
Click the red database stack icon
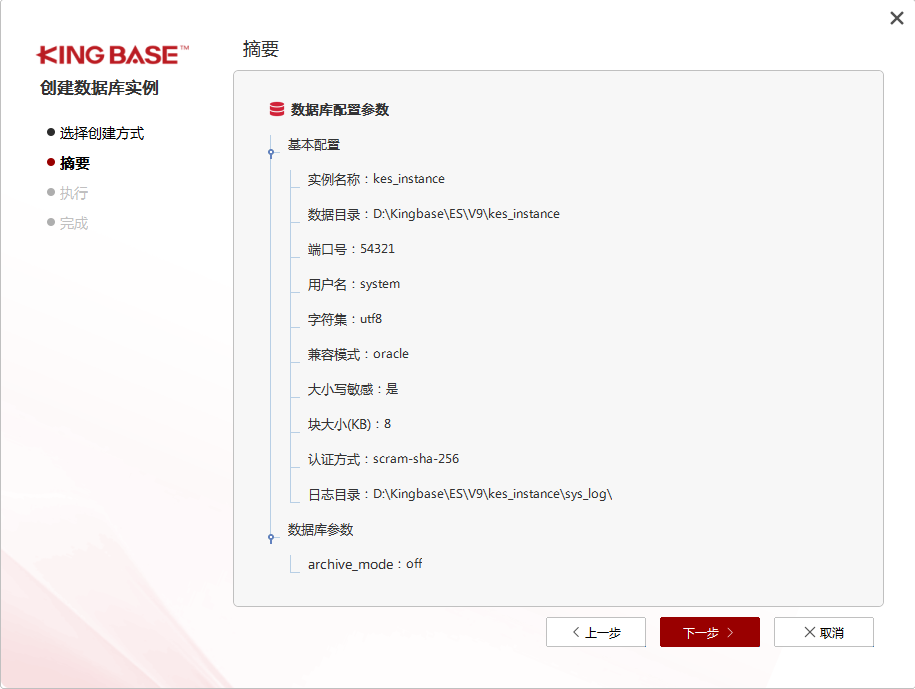click(x=277, y=109)
